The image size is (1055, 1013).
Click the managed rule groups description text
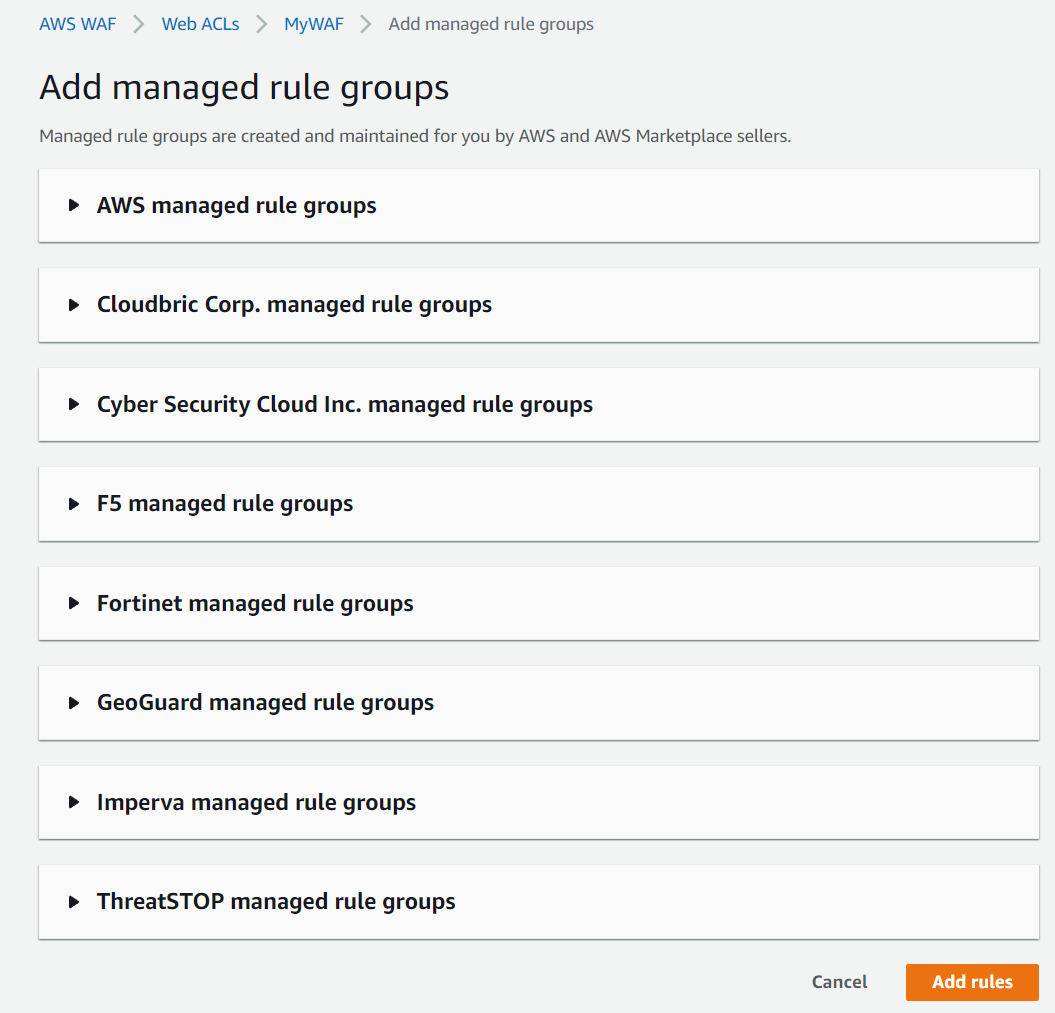coord(415,136)
